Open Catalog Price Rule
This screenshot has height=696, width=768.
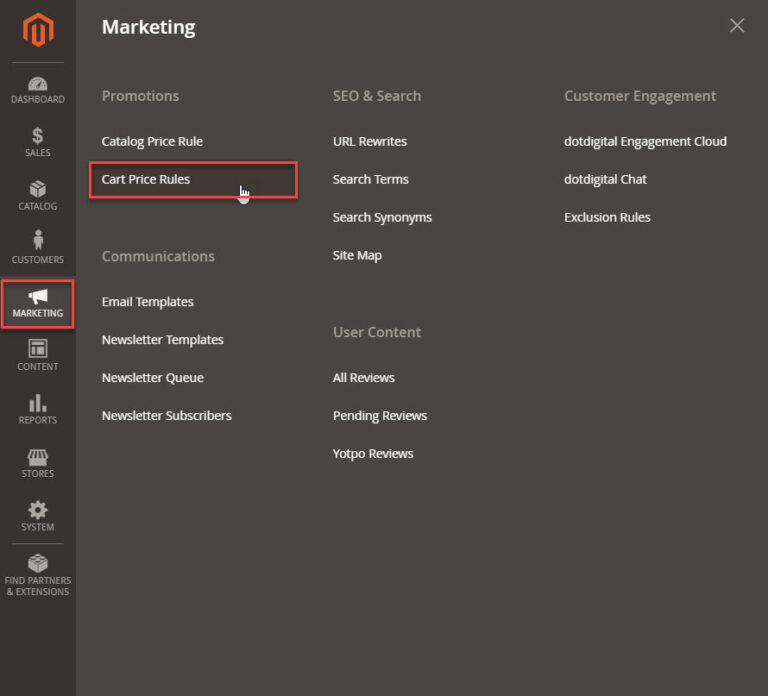click(x=152, y=142)
